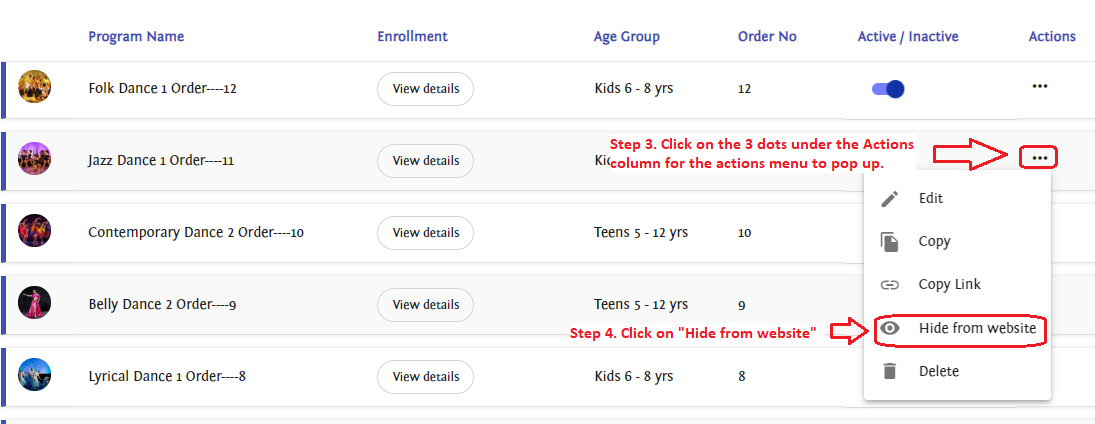This screenshot has width=1095, height=424.
Task: View details for Jazz Dance enrollment
Action: click(425, 161)
